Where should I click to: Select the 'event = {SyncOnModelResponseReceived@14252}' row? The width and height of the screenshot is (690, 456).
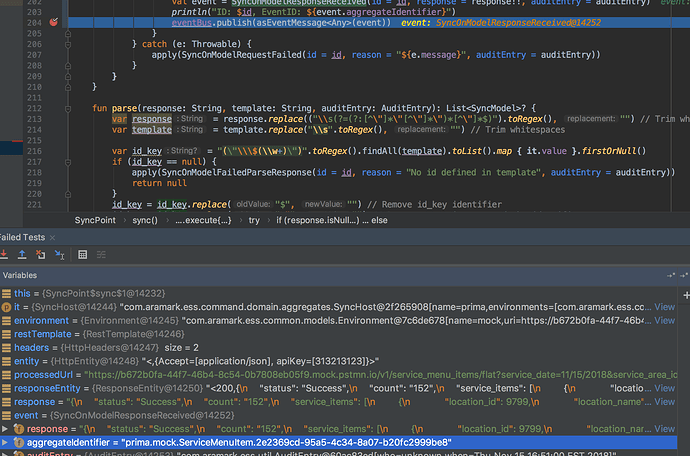click(x=338, y=416)
